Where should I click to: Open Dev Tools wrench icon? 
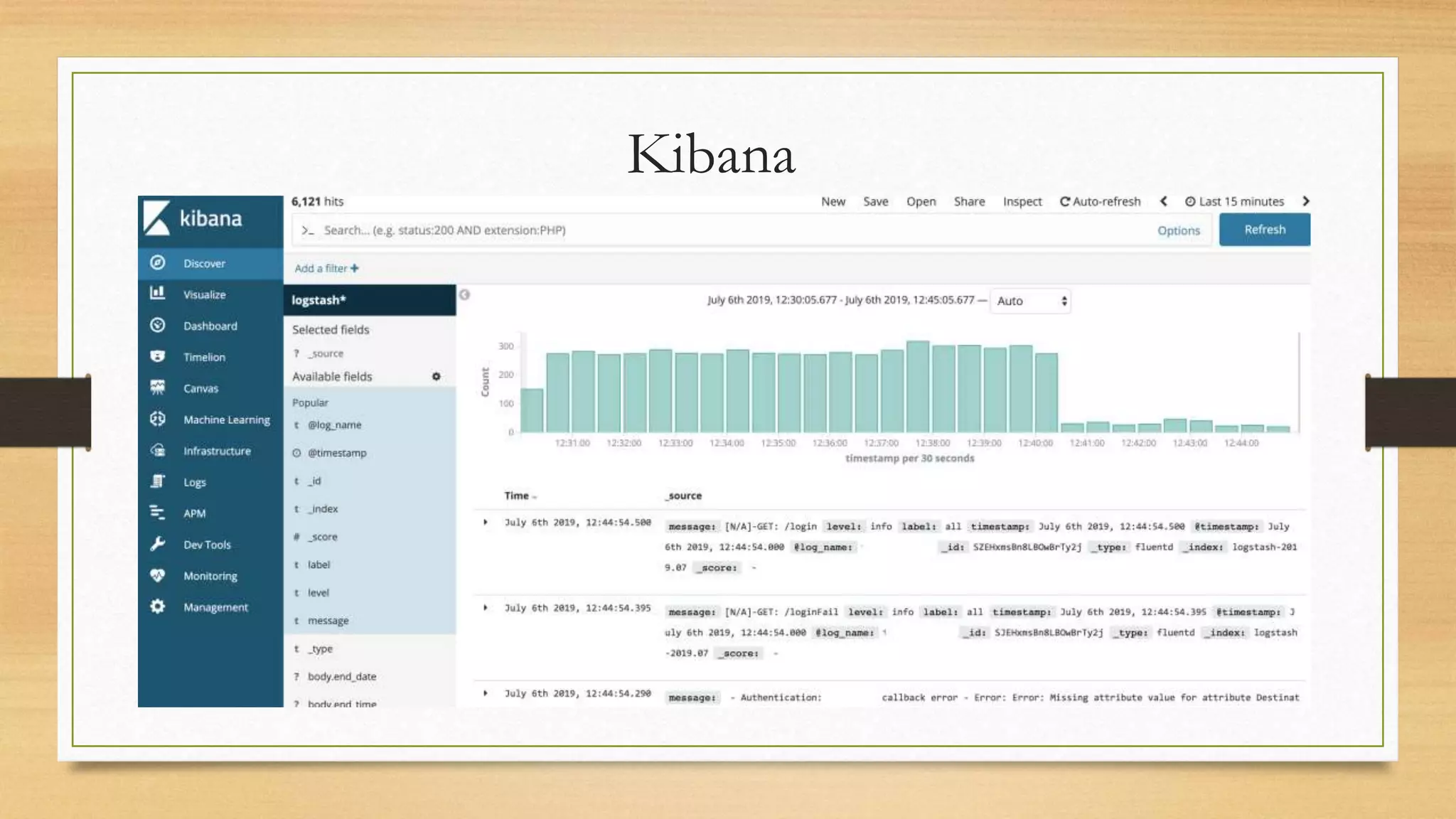click(158, 544)
